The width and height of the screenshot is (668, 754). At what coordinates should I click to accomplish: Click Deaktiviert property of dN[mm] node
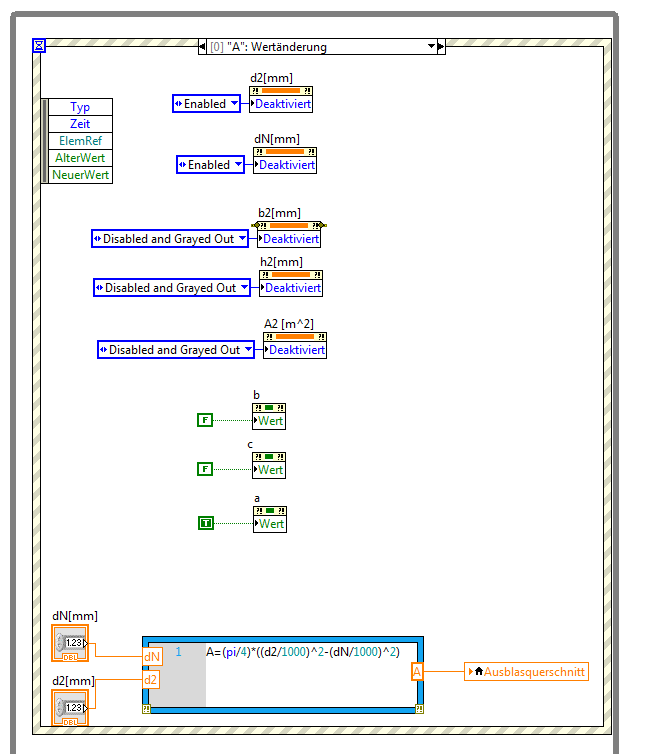click(285, 165)
